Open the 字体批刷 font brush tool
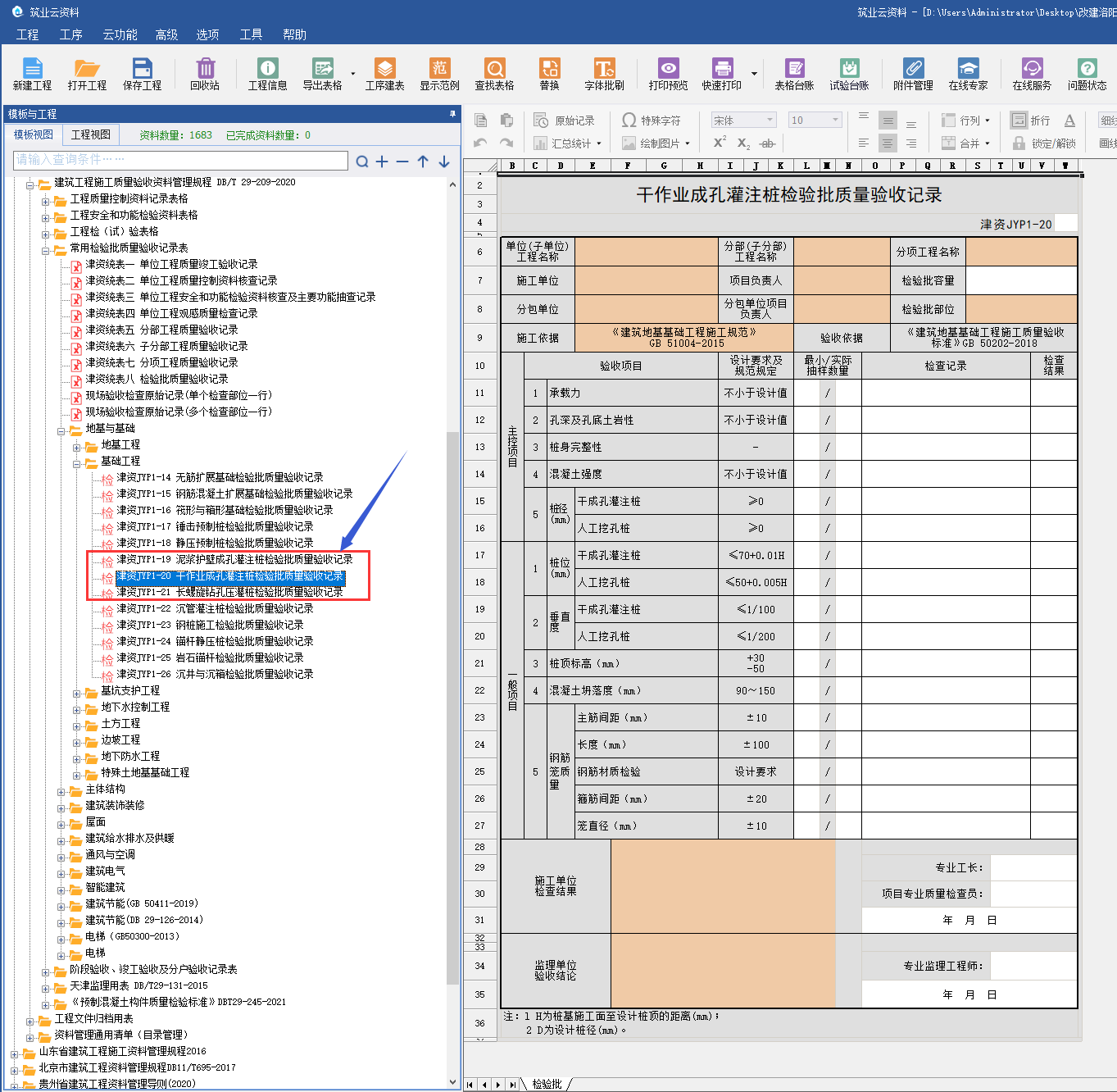This screenshot has width=1117, height=1092. (604, 74)
